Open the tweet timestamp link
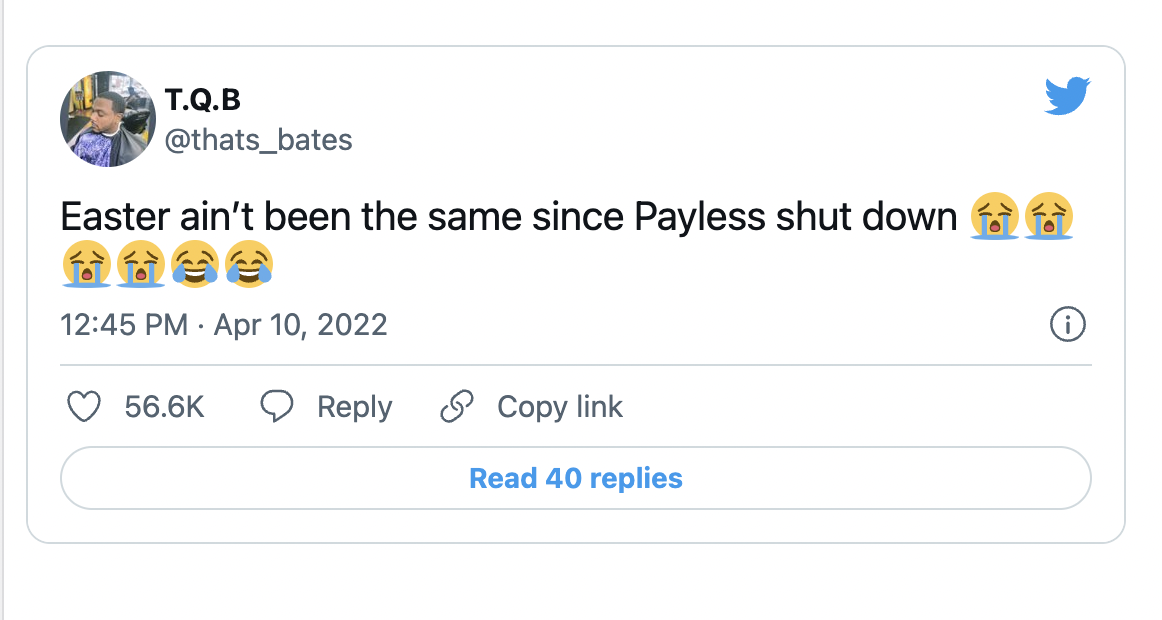This screenshot has height=620, width=1162. [223, 324]
